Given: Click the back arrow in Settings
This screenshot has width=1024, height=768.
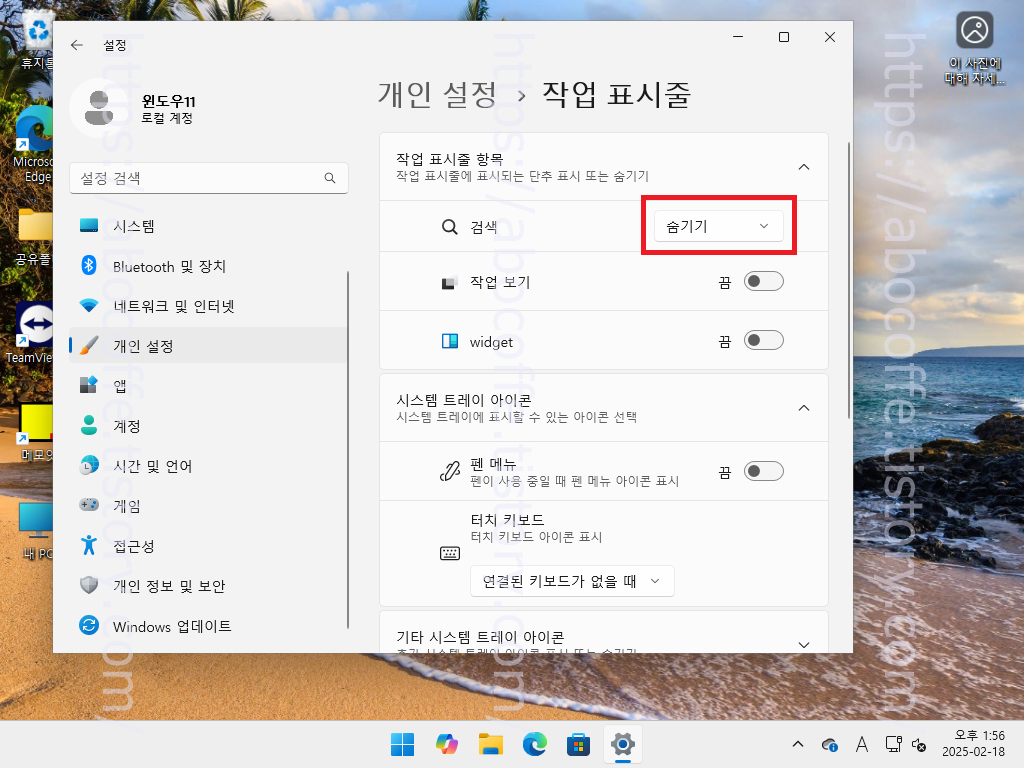Looking at the screenshot, I should point(77,45).
